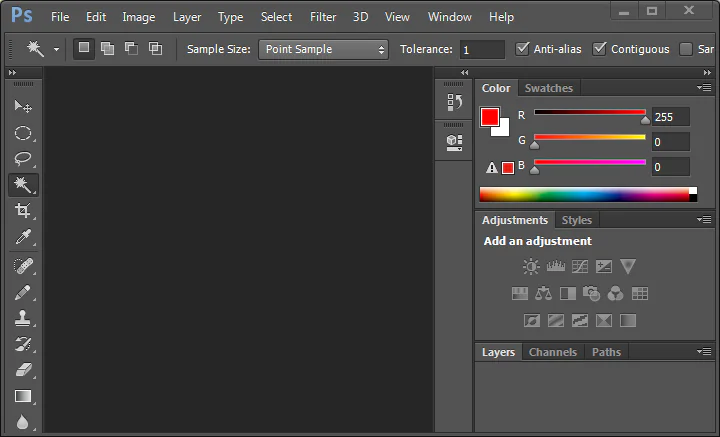Uncheck the Contiguous option
Image resolution: width=720 pixels, height=437 pixels.
pos(600,49)
